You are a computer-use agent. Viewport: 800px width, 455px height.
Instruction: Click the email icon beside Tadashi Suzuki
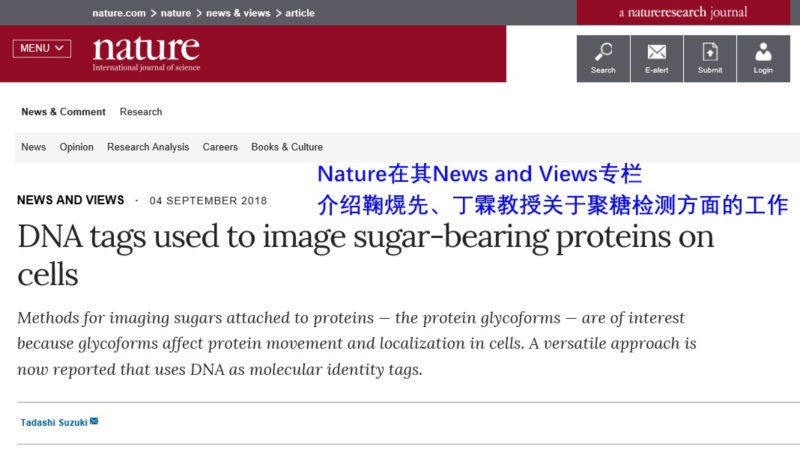click(94, 421)
